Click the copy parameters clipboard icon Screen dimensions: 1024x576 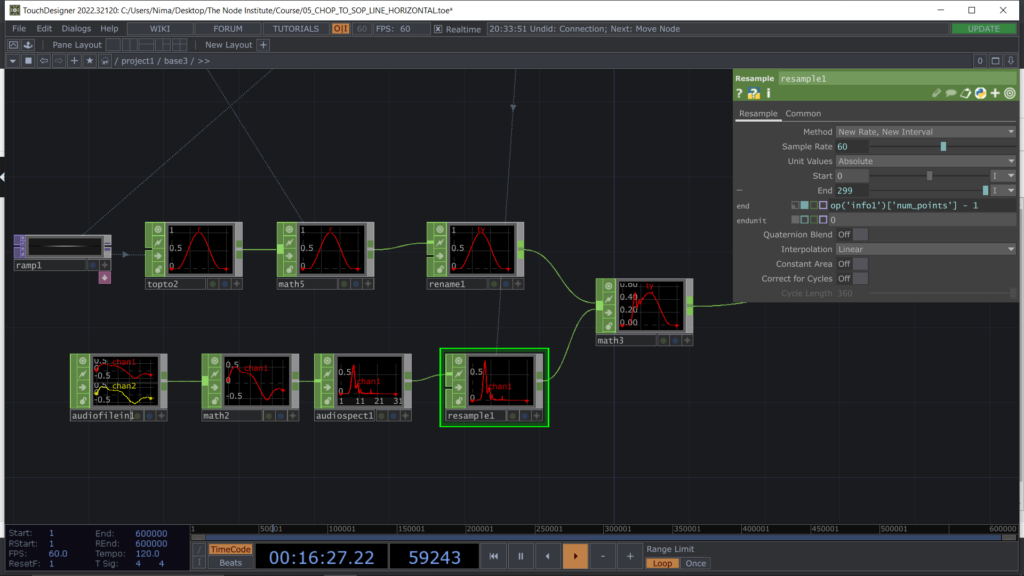coord(966,93)
